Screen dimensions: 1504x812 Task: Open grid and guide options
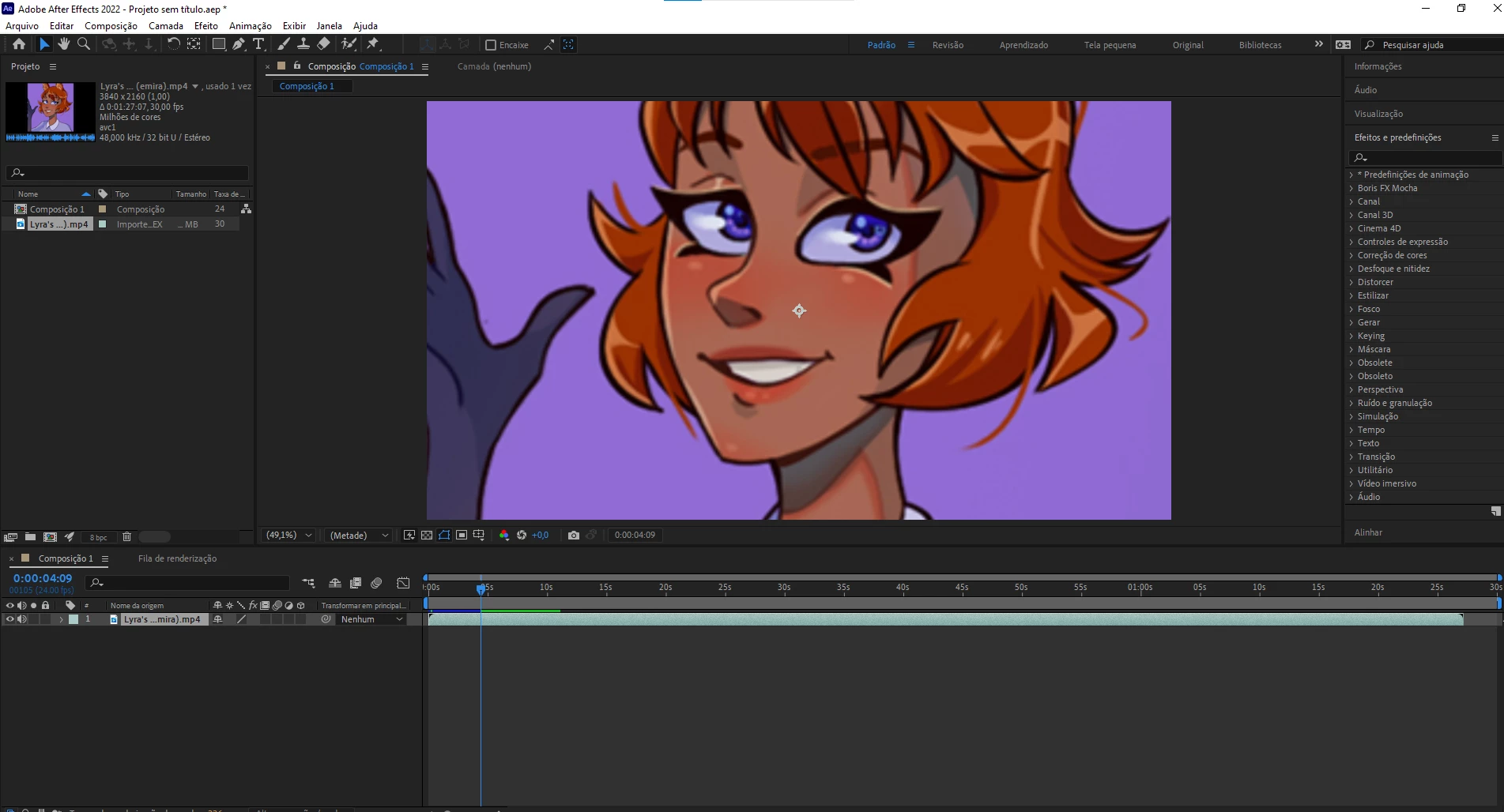pyautogui.click(x=479, y=536)
